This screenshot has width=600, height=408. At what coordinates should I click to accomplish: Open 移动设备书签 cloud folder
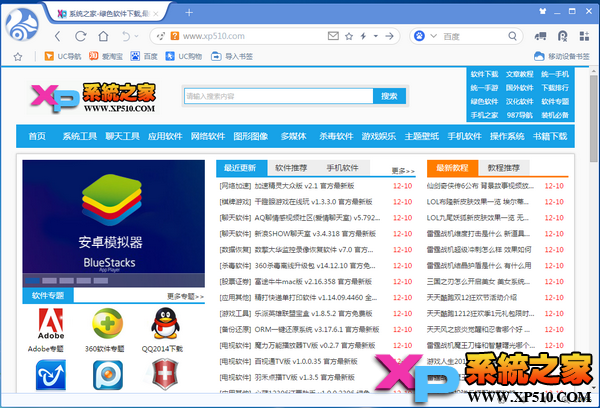562,56
